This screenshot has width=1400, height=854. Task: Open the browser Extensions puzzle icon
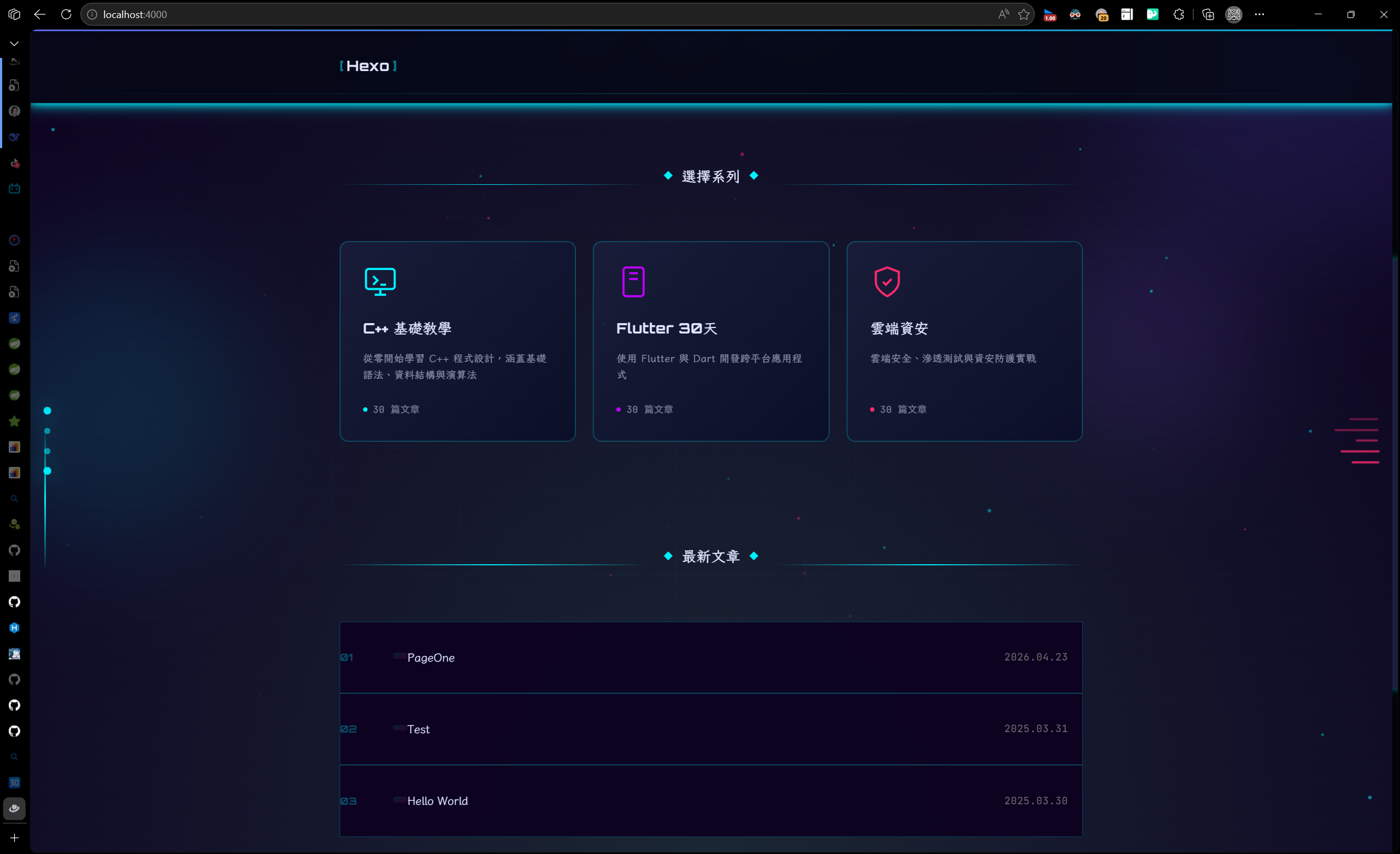tap(1179, 14)
